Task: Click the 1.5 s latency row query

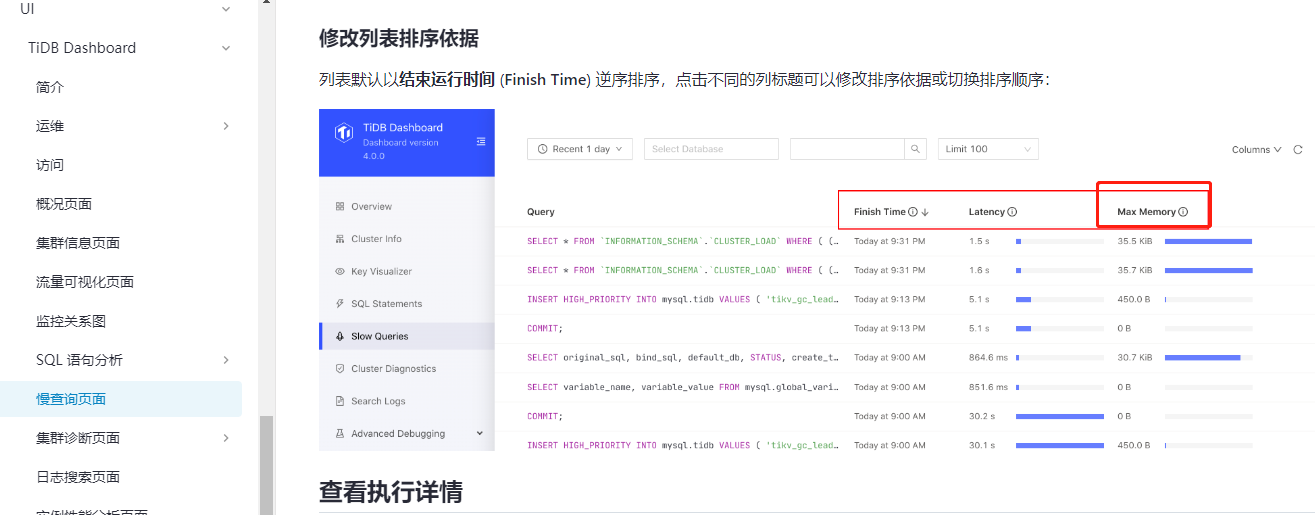Action: point(683,241)
